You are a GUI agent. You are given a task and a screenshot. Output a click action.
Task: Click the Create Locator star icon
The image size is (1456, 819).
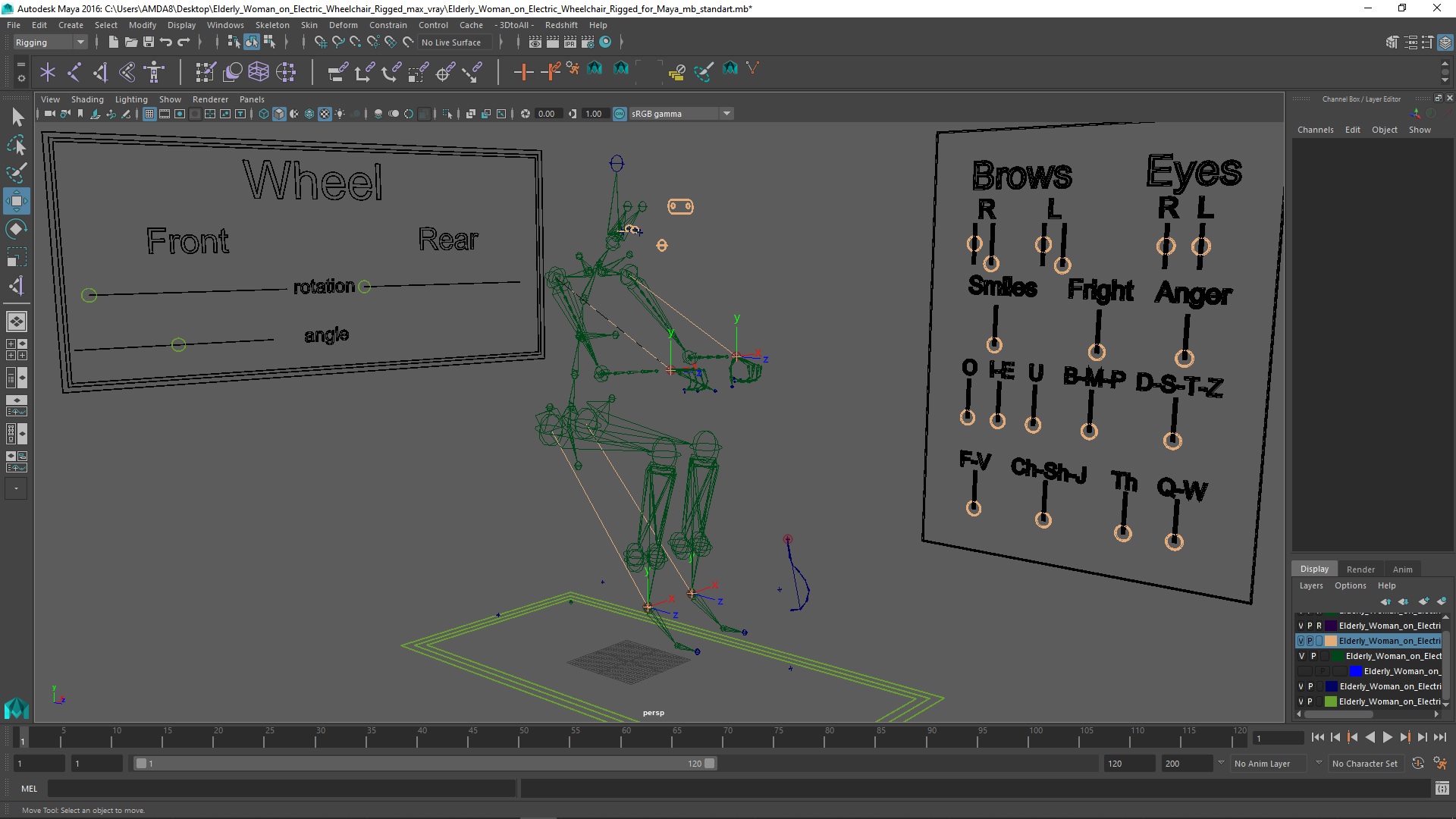48,72
